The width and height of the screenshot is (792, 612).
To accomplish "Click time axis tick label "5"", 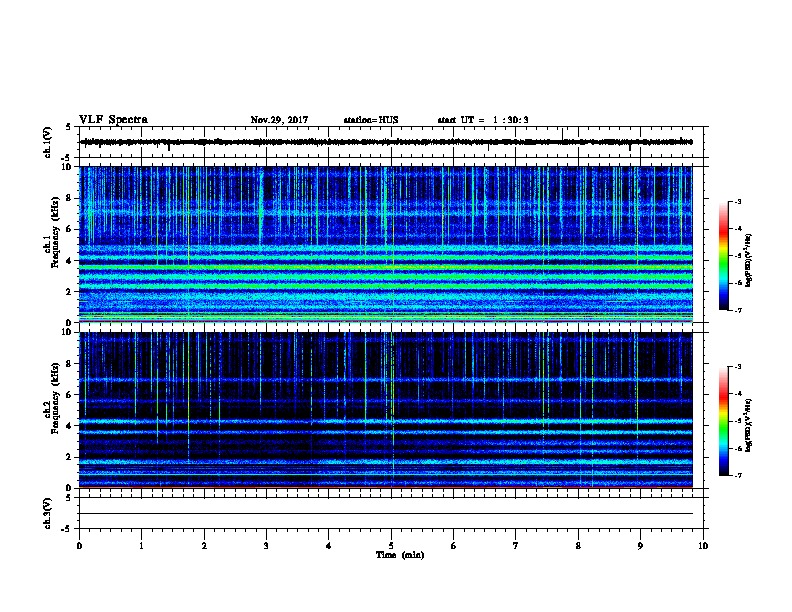I will [391, 546].
